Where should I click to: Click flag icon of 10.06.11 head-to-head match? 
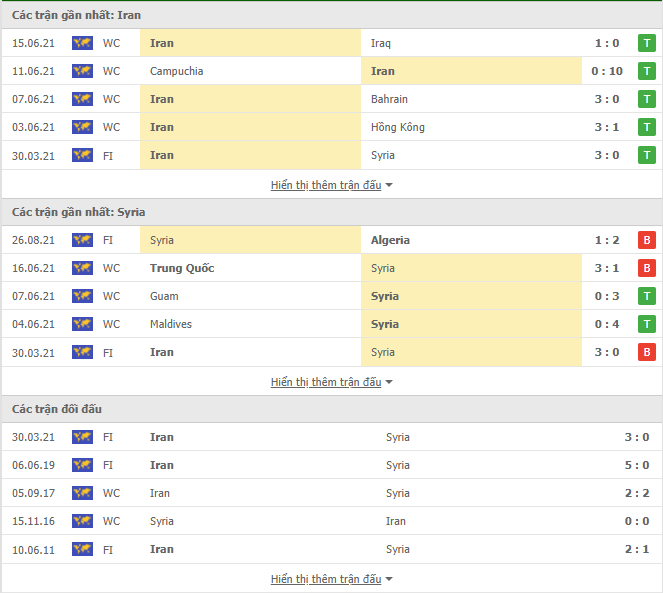coord(82,549)
